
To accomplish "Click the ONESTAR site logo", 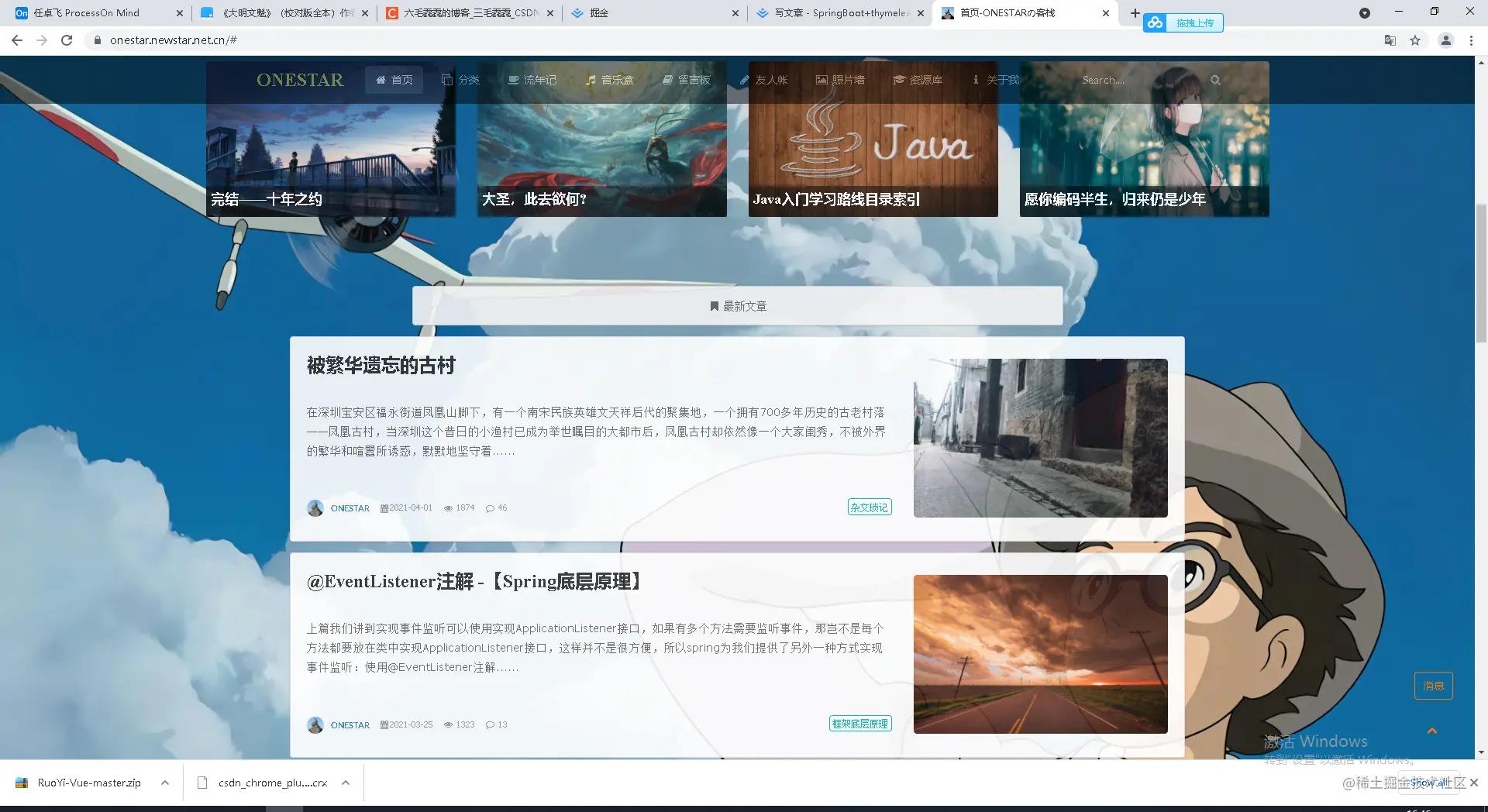I will click(x=300, y=80).
